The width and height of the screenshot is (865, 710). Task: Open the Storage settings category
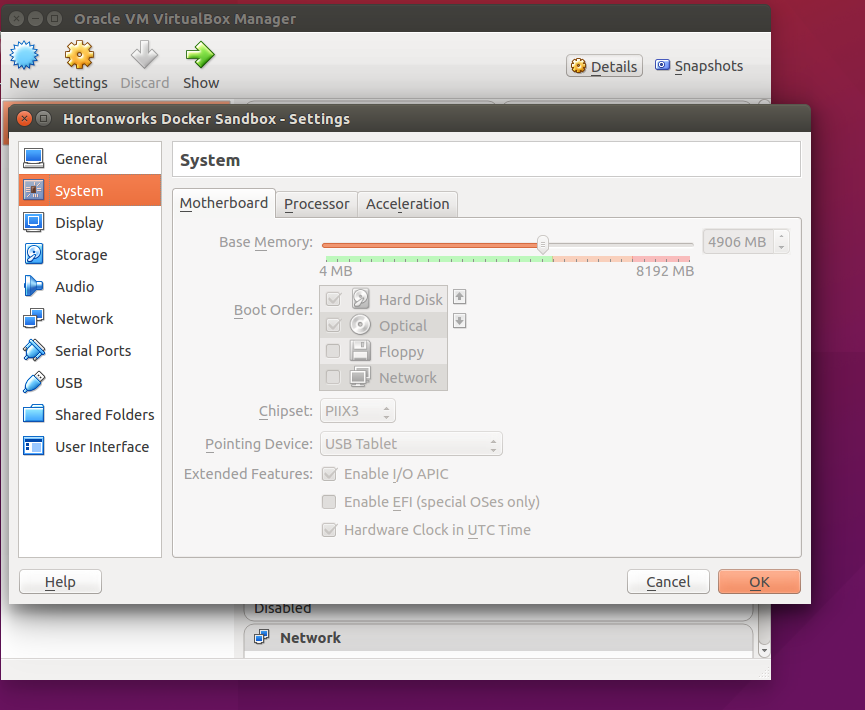[90, 255]
